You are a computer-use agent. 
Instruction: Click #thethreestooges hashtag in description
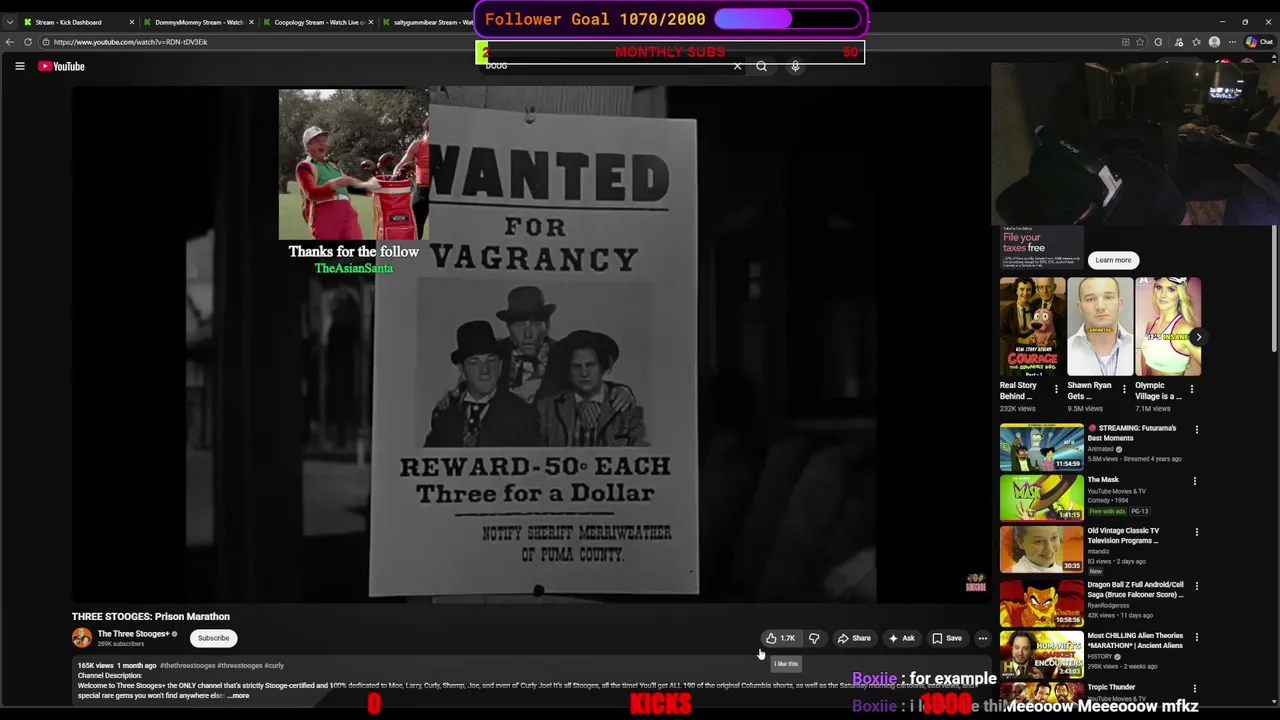[x=187, y=665]
